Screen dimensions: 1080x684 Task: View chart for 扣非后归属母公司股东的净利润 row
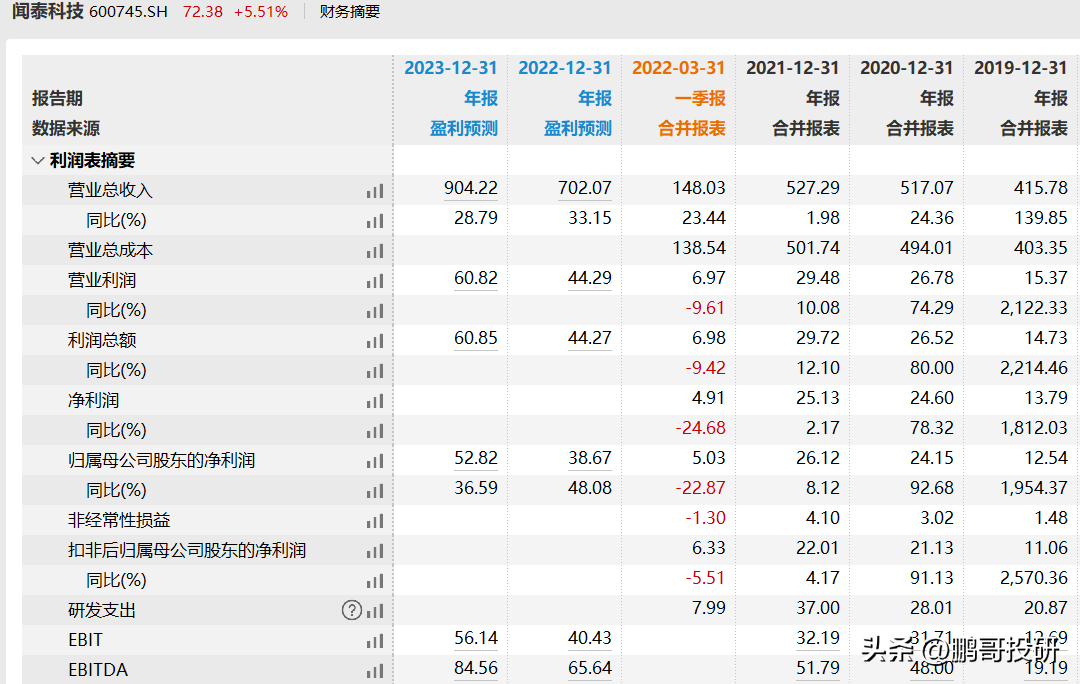[375, 550]
